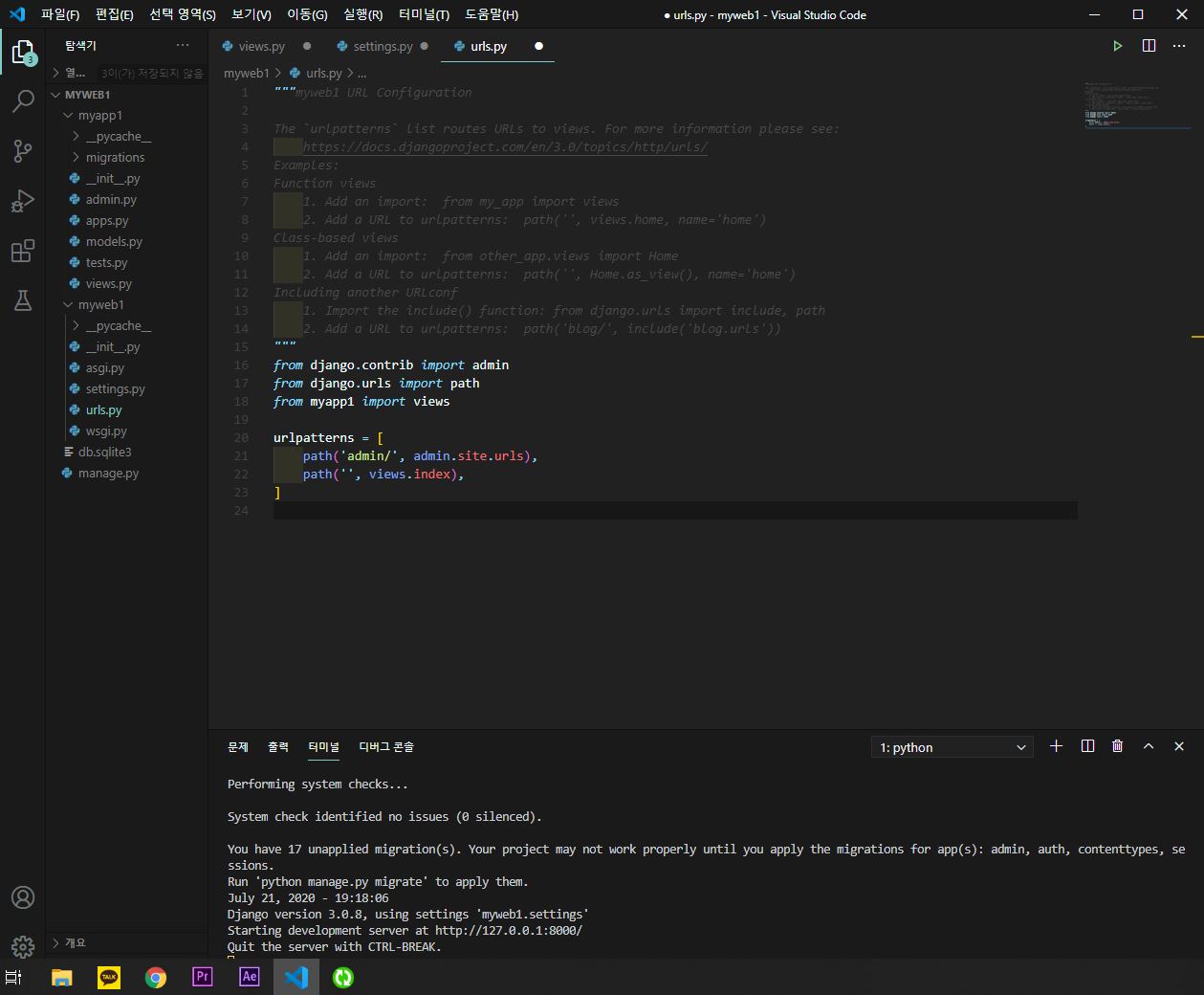
Task: Open the Test flask icon view
Action: [23, 300]
